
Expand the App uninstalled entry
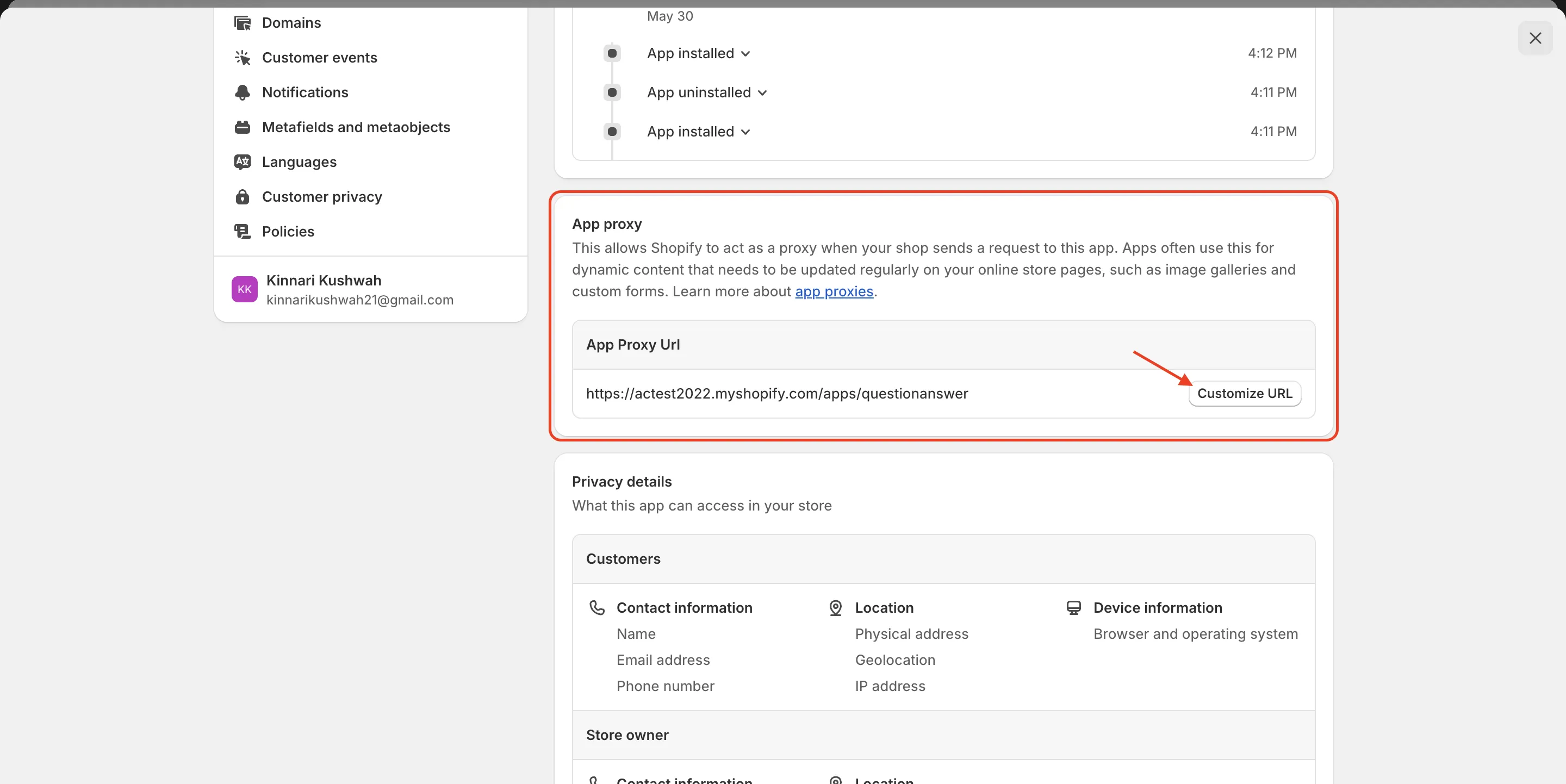point(707,92)
